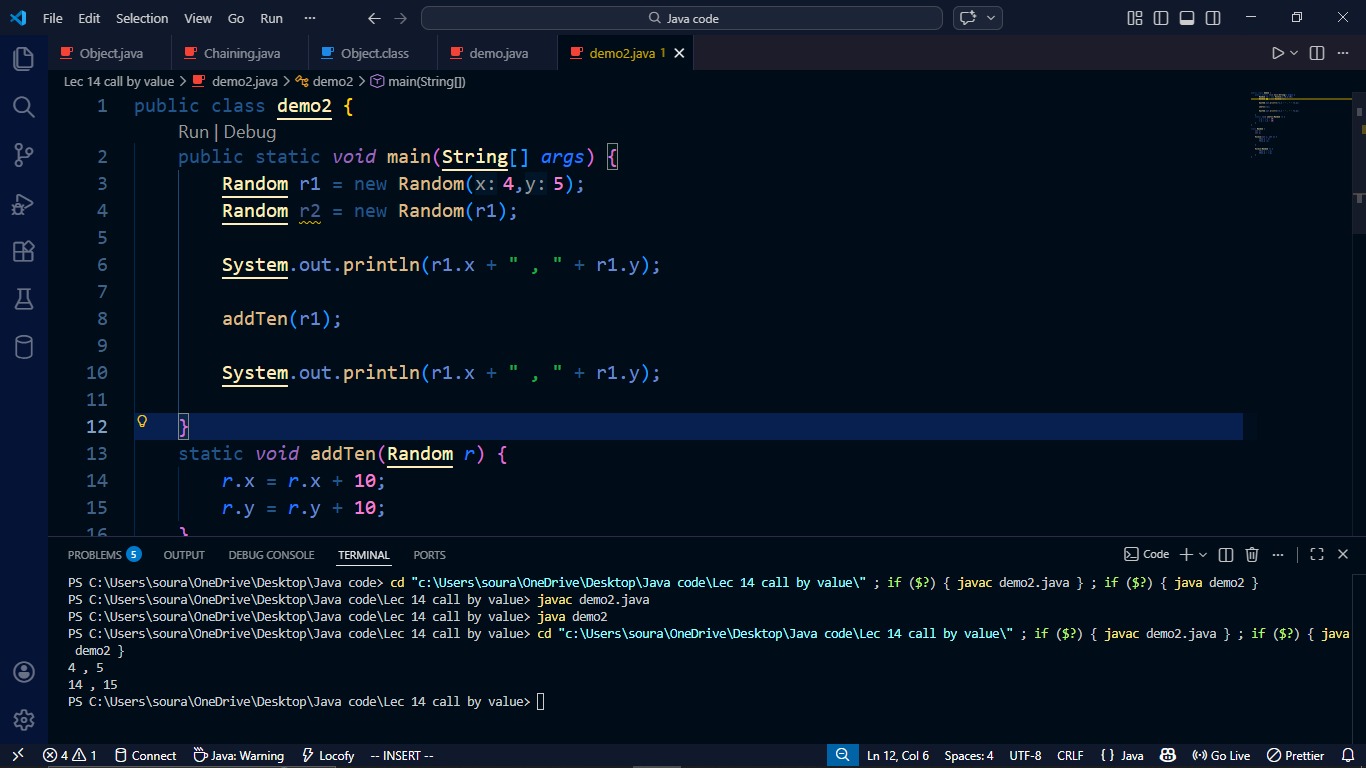
Task: Split the editor to the right
Action: coord(1317,53)
